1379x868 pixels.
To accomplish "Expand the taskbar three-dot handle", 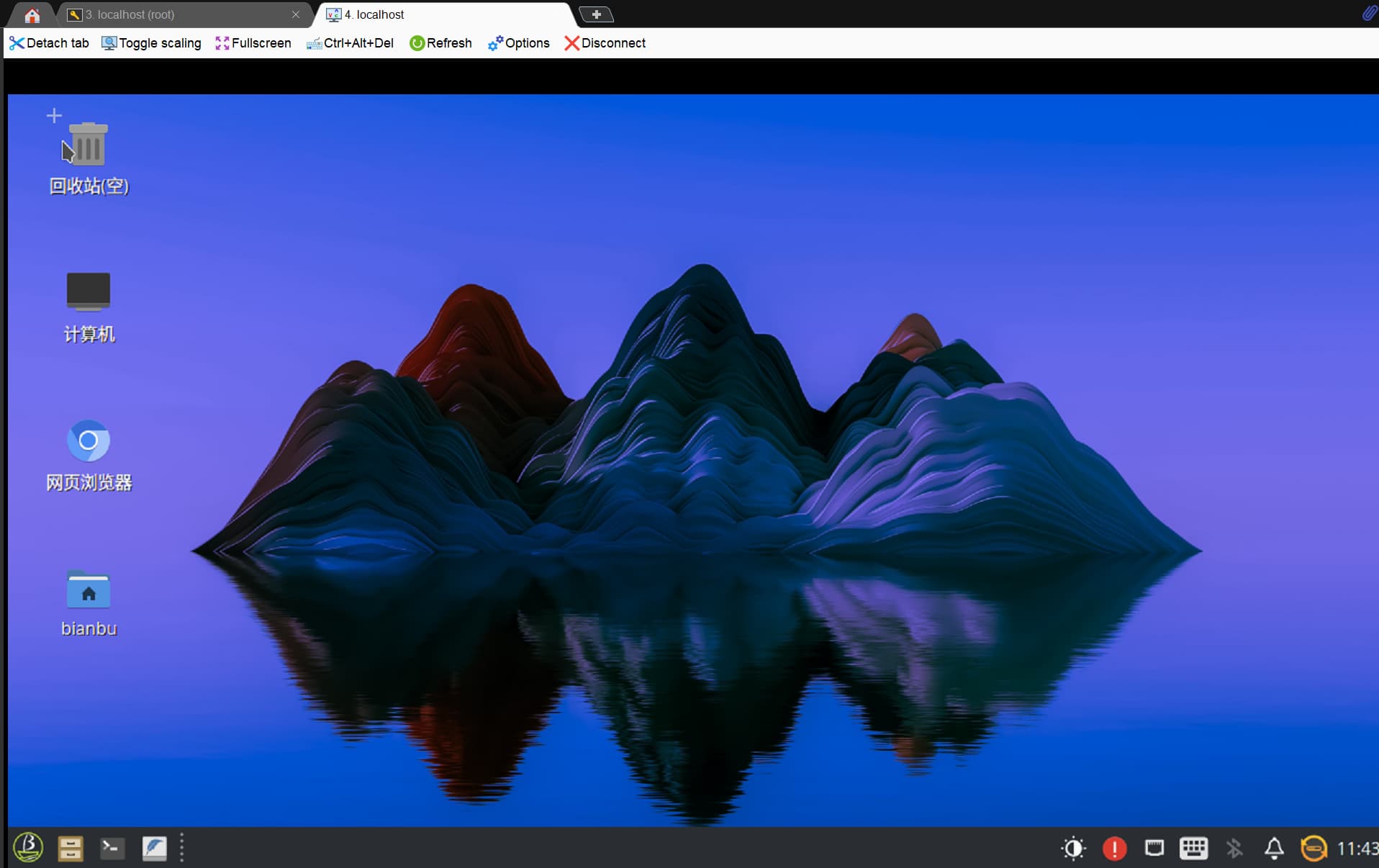I will coord(182,848).
